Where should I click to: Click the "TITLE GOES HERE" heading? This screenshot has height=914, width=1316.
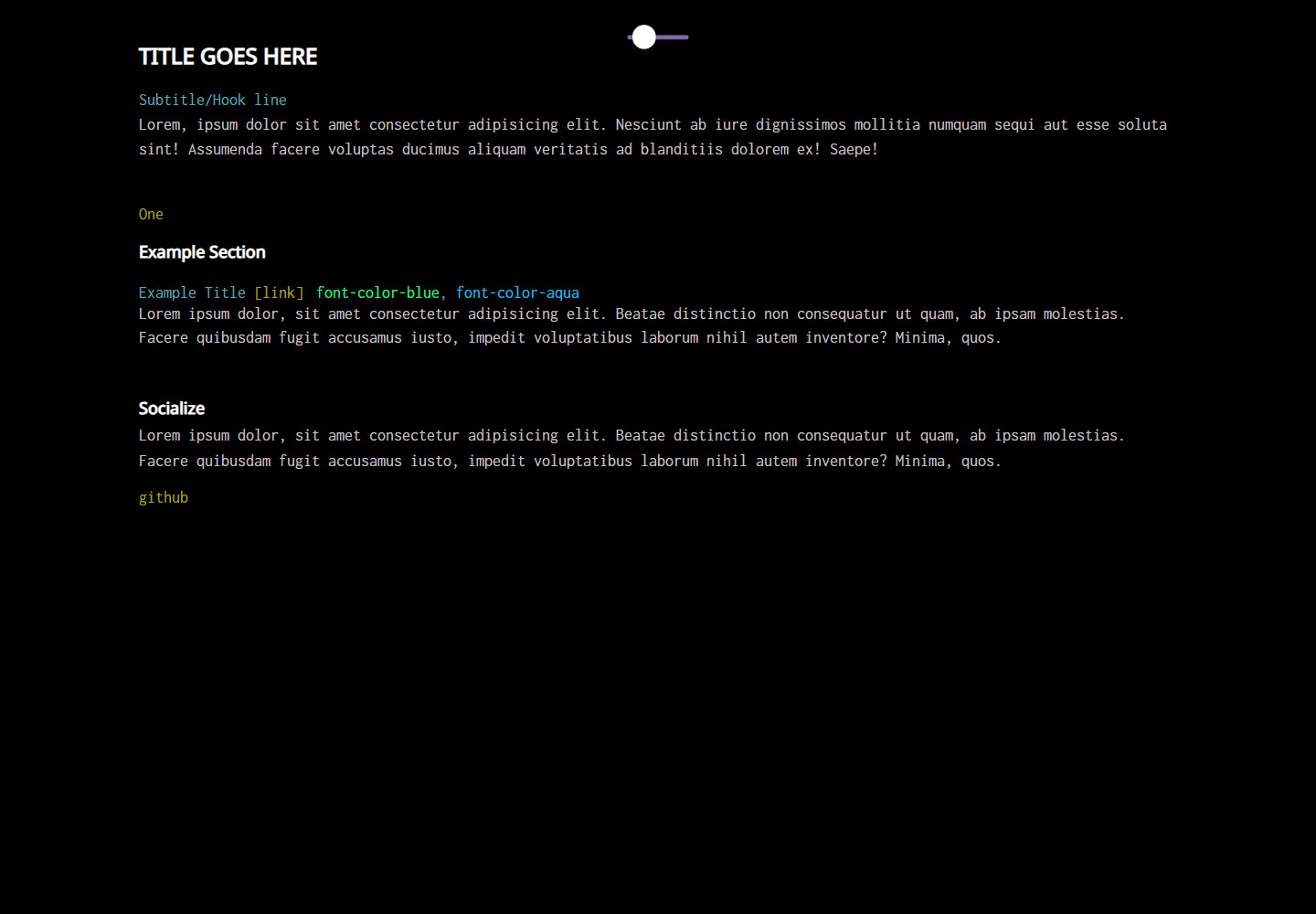228,57
